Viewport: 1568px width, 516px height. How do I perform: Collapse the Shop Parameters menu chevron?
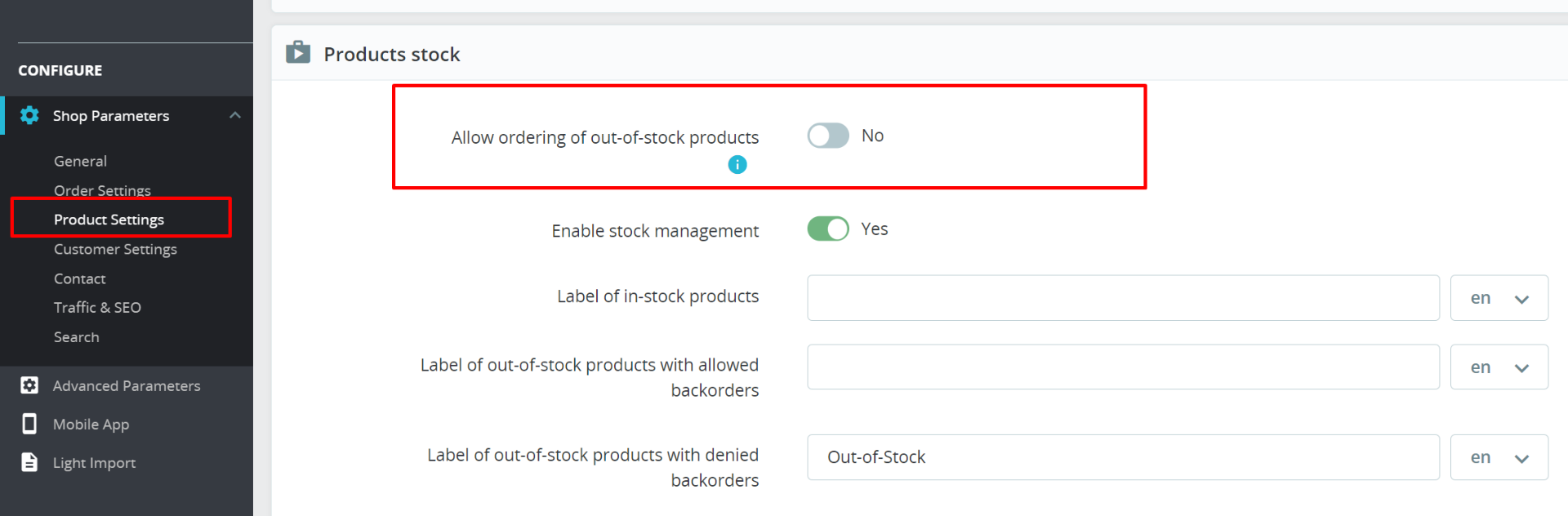click(235, 115)
